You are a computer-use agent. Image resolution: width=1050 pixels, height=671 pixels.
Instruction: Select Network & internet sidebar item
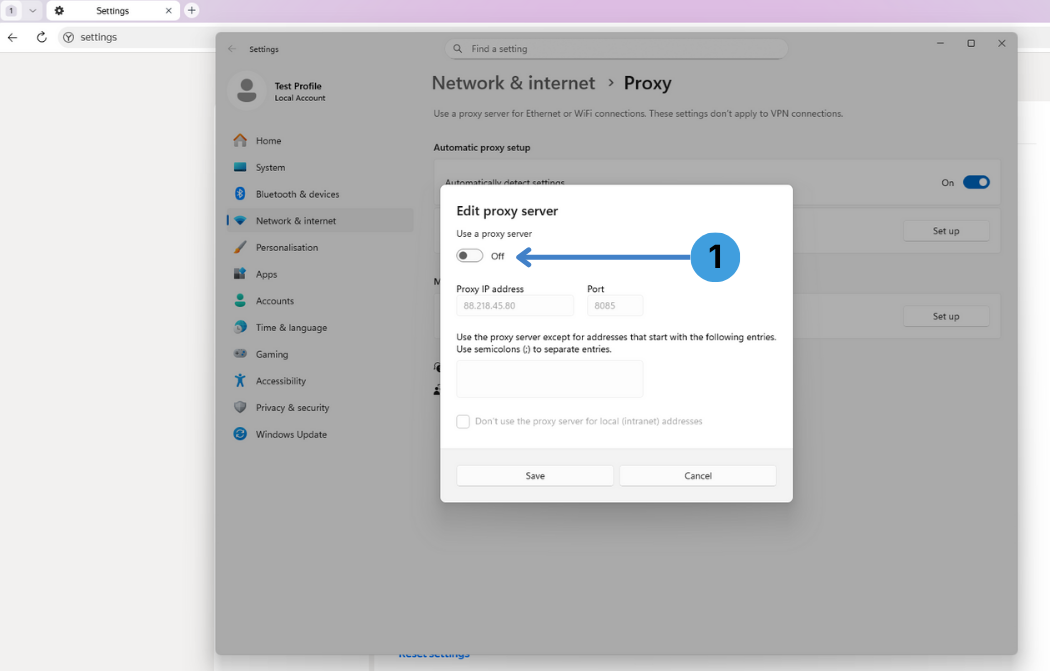coord(320,220)
